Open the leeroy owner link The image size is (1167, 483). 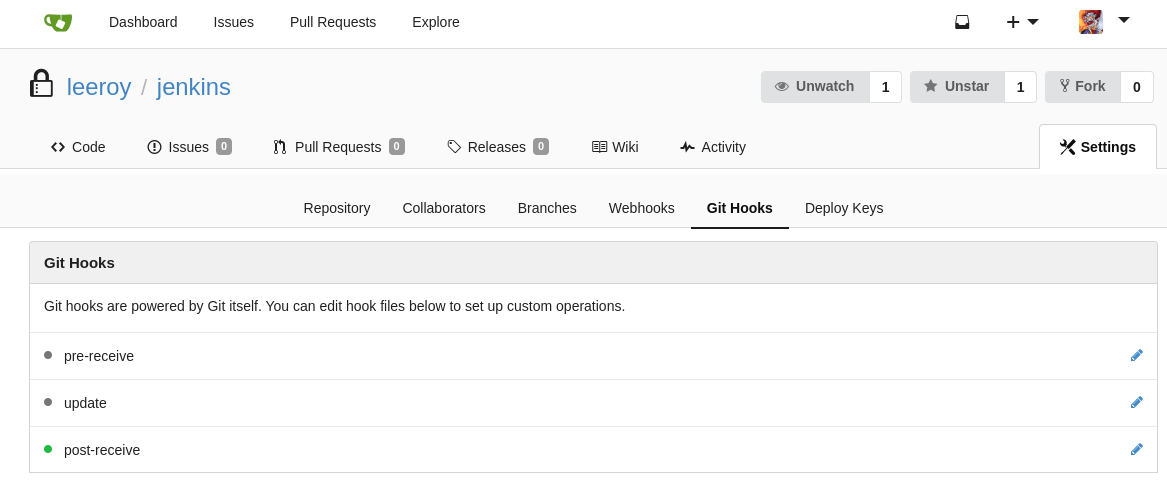pyautogui.click(x=99, y=87)
